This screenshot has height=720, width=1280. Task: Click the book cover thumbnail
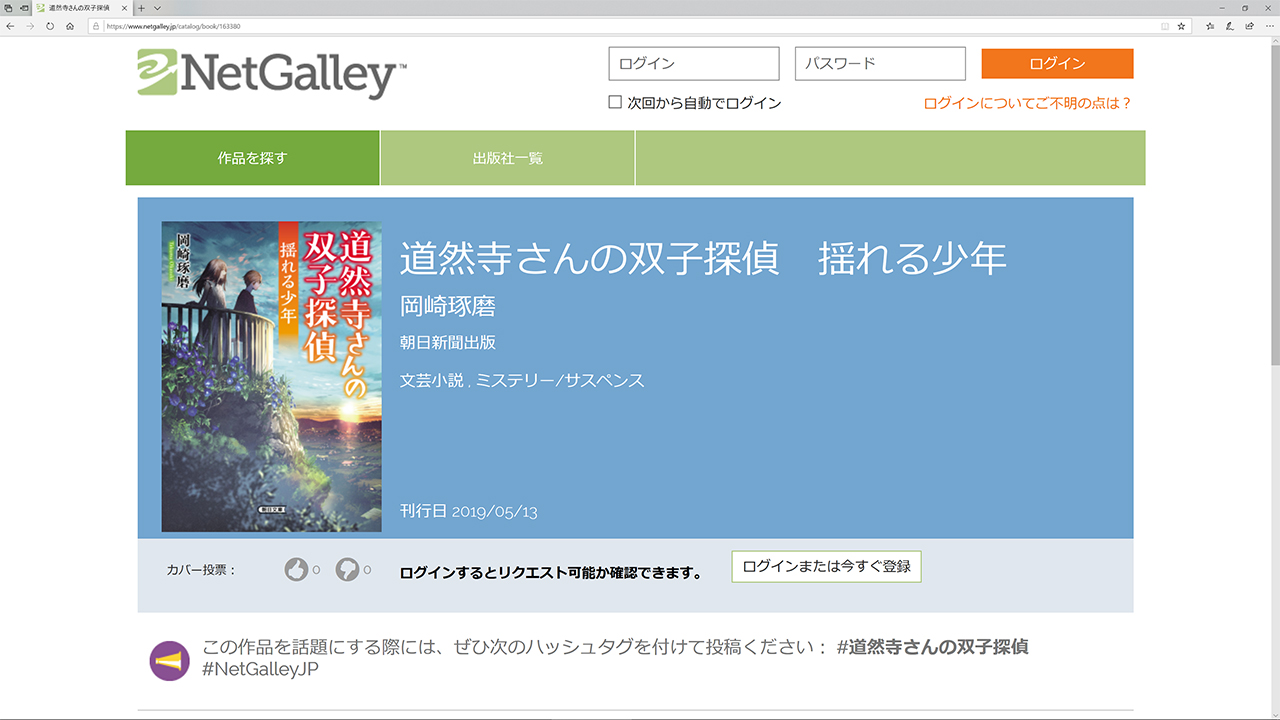271,376
